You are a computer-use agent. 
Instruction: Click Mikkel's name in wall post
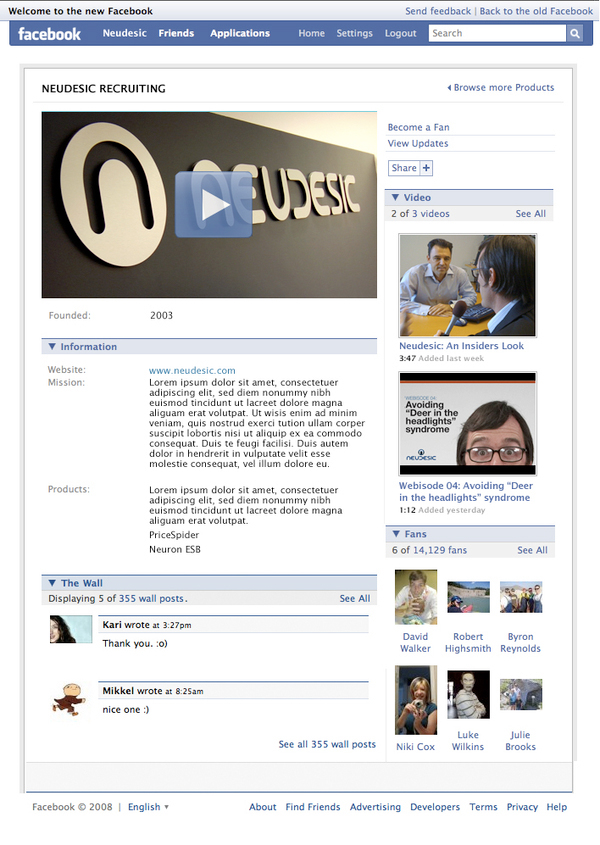(118, 691)
